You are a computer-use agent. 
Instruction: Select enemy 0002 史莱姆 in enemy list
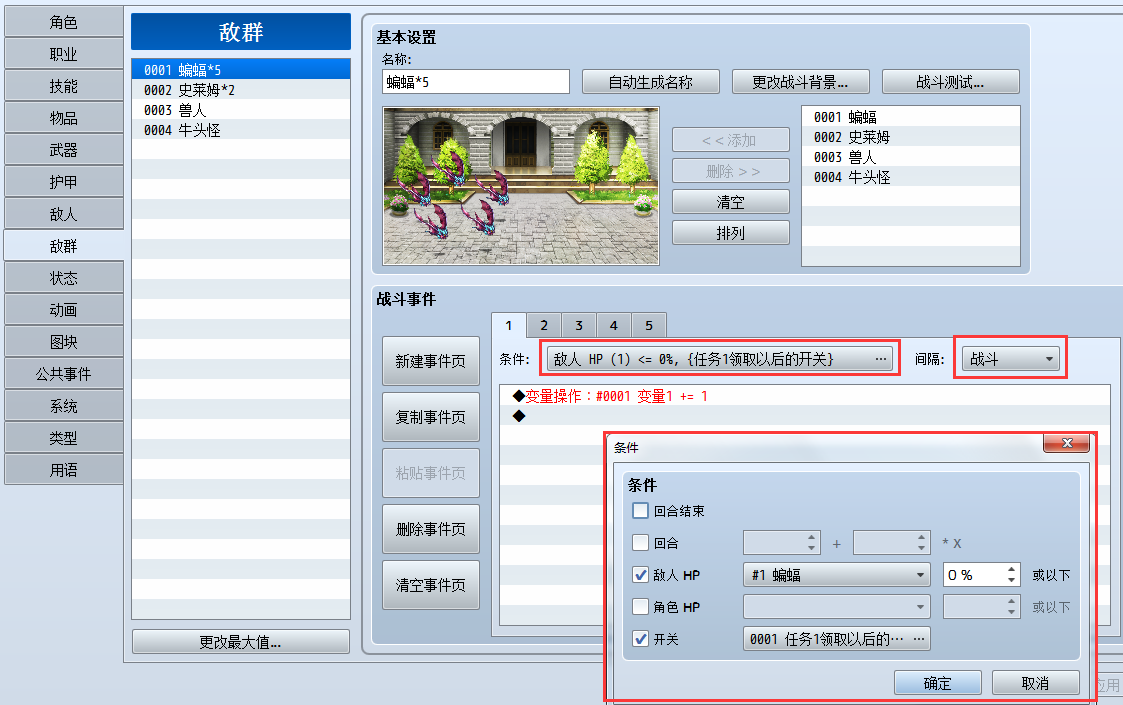pyautogui.click(x=910, y=137)
